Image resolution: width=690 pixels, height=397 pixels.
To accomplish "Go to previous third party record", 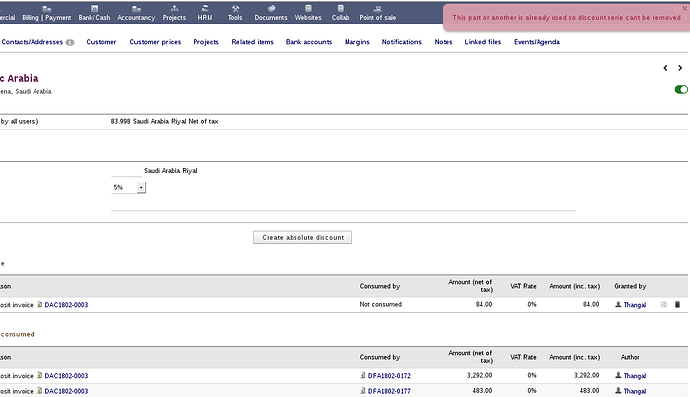I will (x=665, y=68).
